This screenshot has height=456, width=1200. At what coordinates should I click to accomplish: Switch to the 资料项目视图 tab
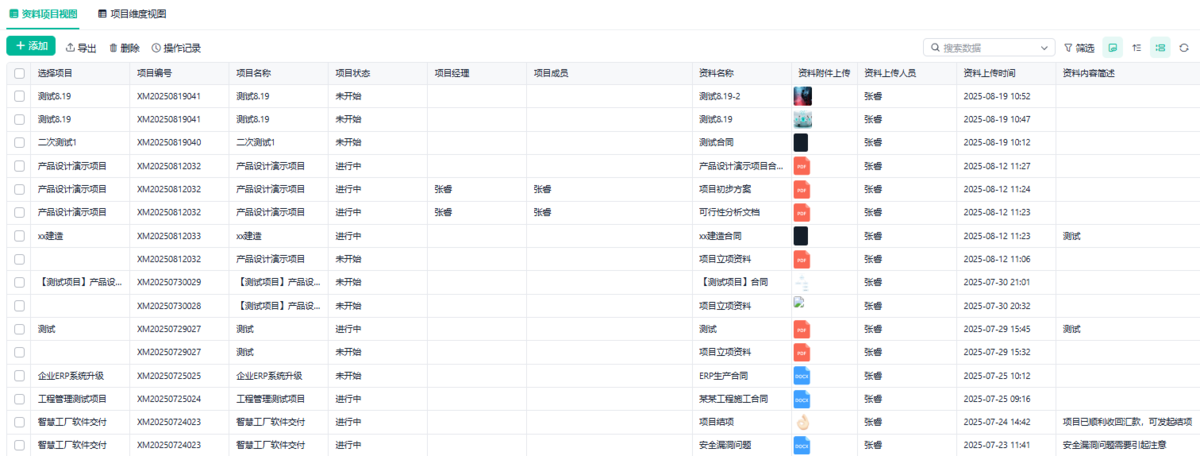click(x=43, y=14)
